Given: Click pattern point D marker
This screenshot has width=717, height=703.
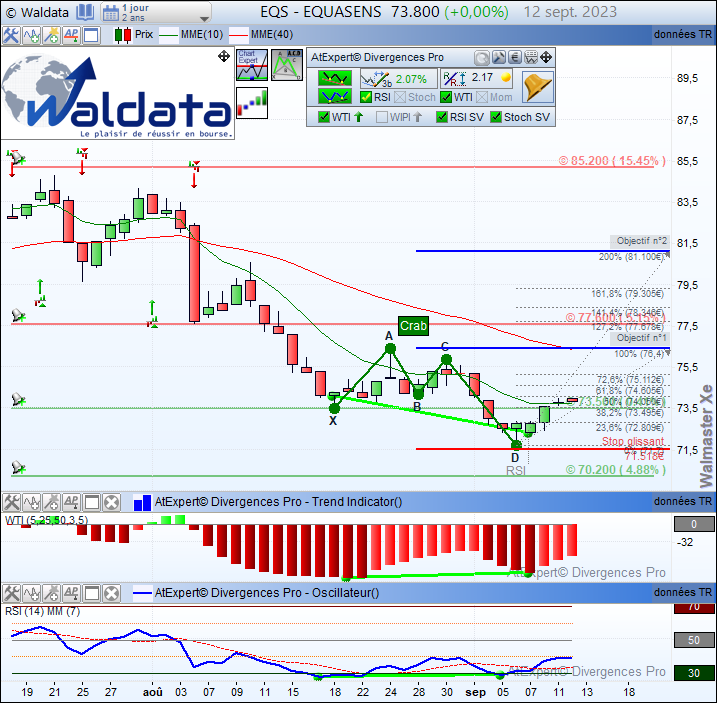Looking at the screenshot, I should point(516,445).
